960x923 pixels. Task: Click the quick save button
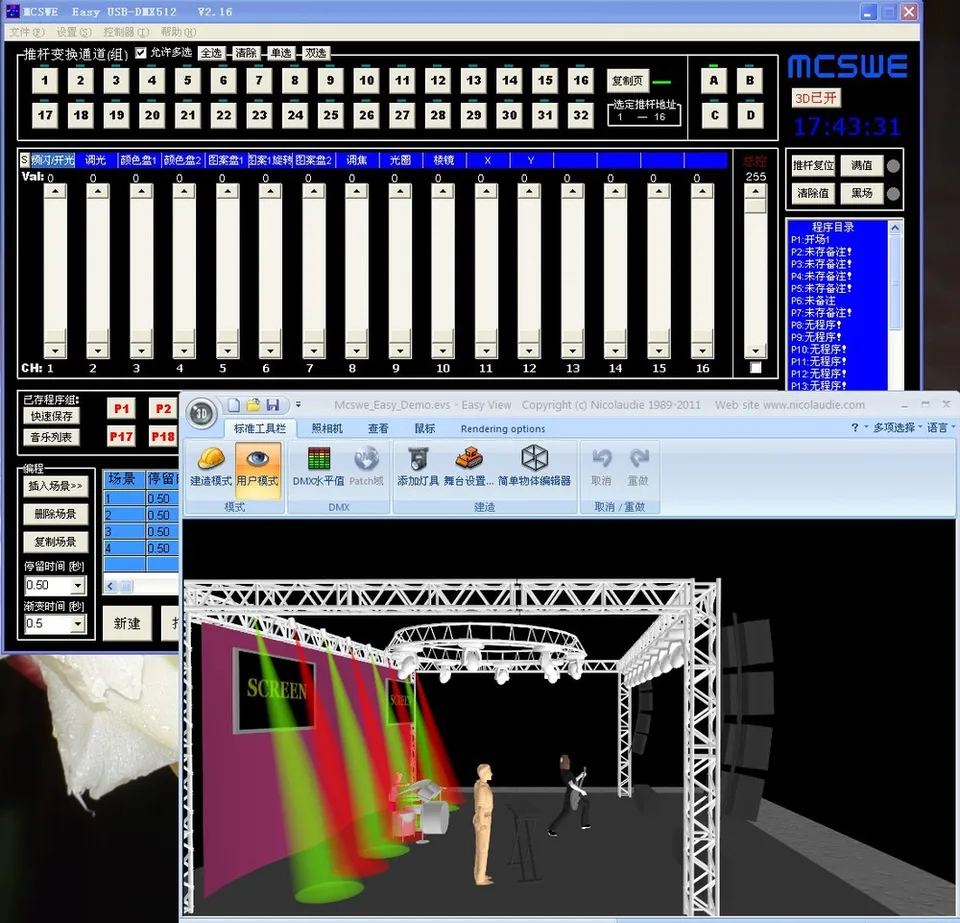[x=51, y=416]
